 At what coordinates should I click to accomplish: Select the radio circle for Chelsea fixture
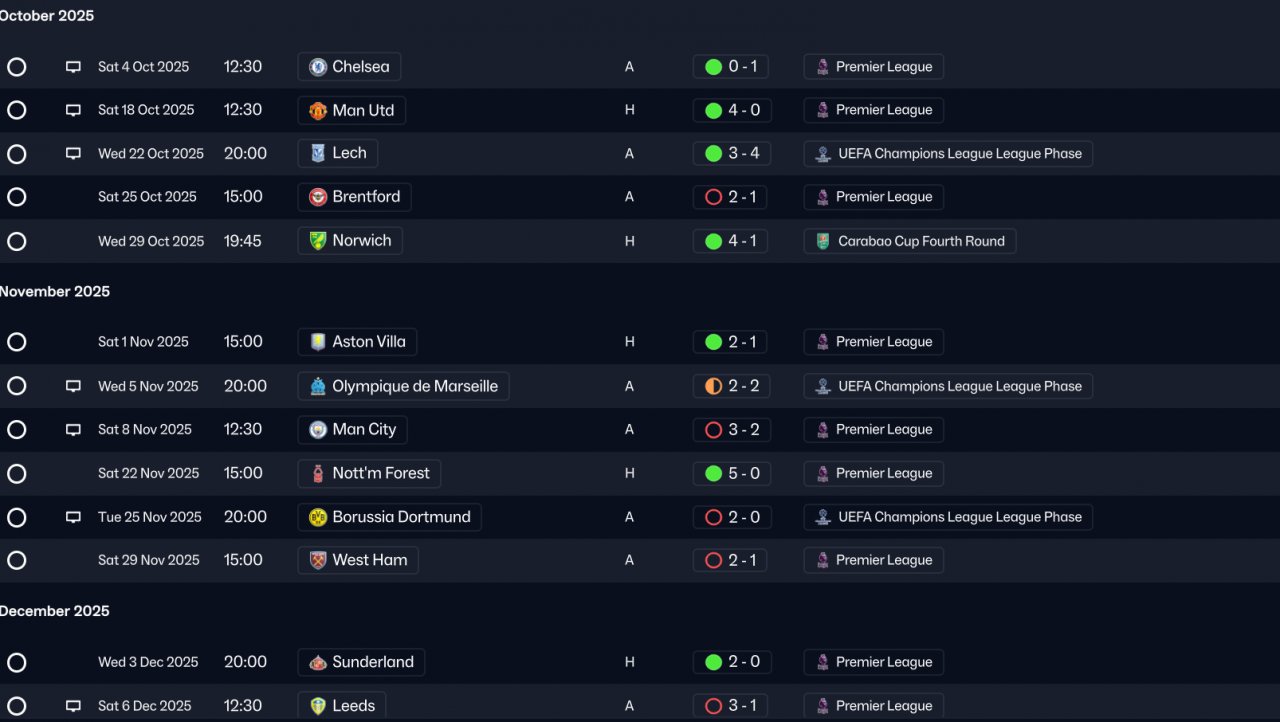pos(17,67)
